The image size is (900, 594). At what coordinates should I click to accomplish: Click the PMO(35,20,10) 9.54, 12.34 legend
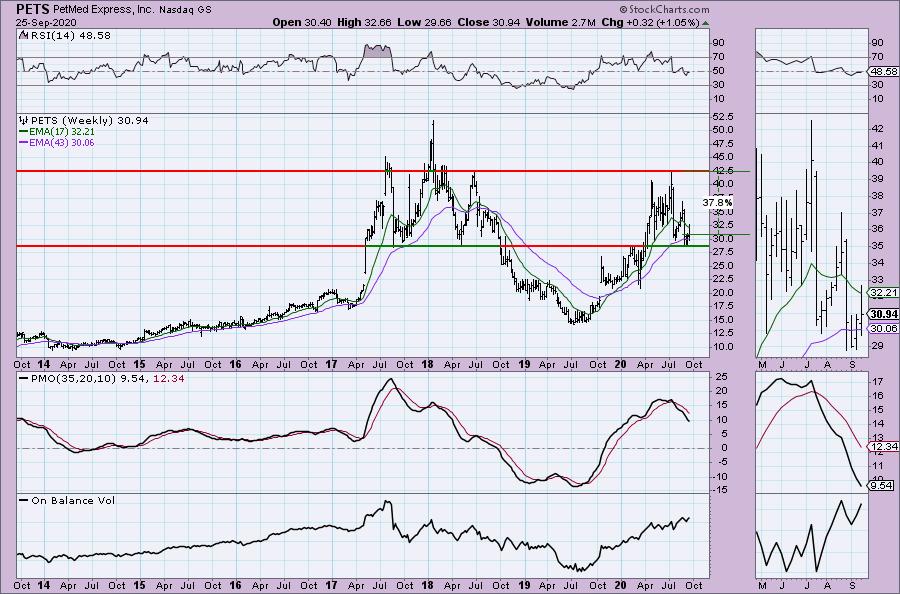point(102,379)
